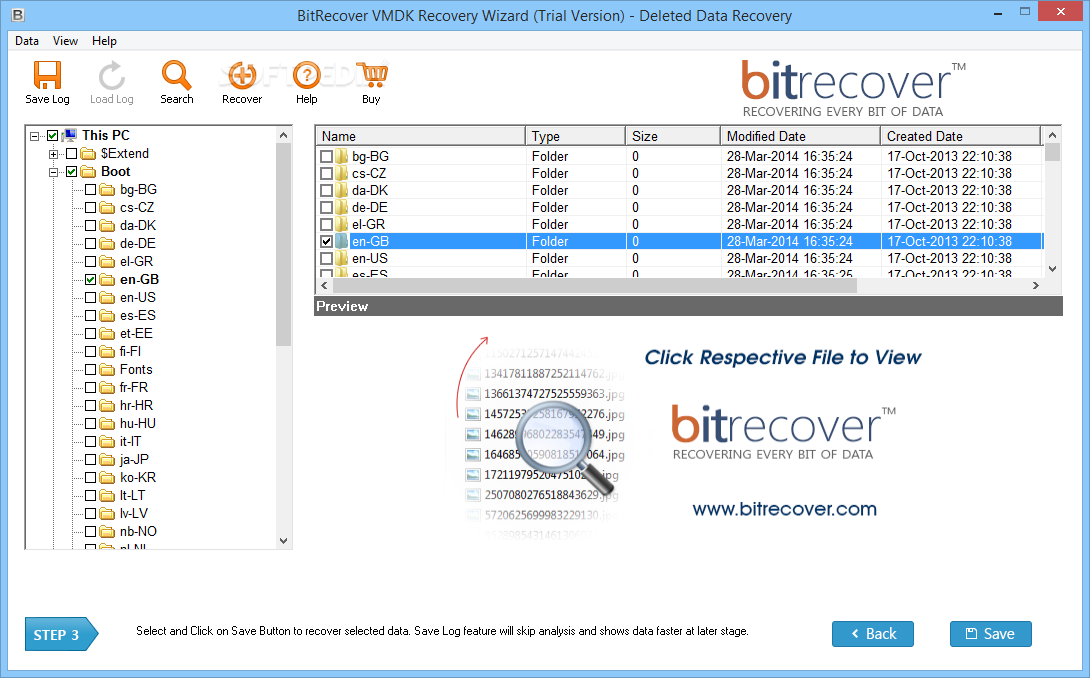Click the ko-KR folder icon in tree
Viewport: 1090px width, 678px height.
click(107, 478)
